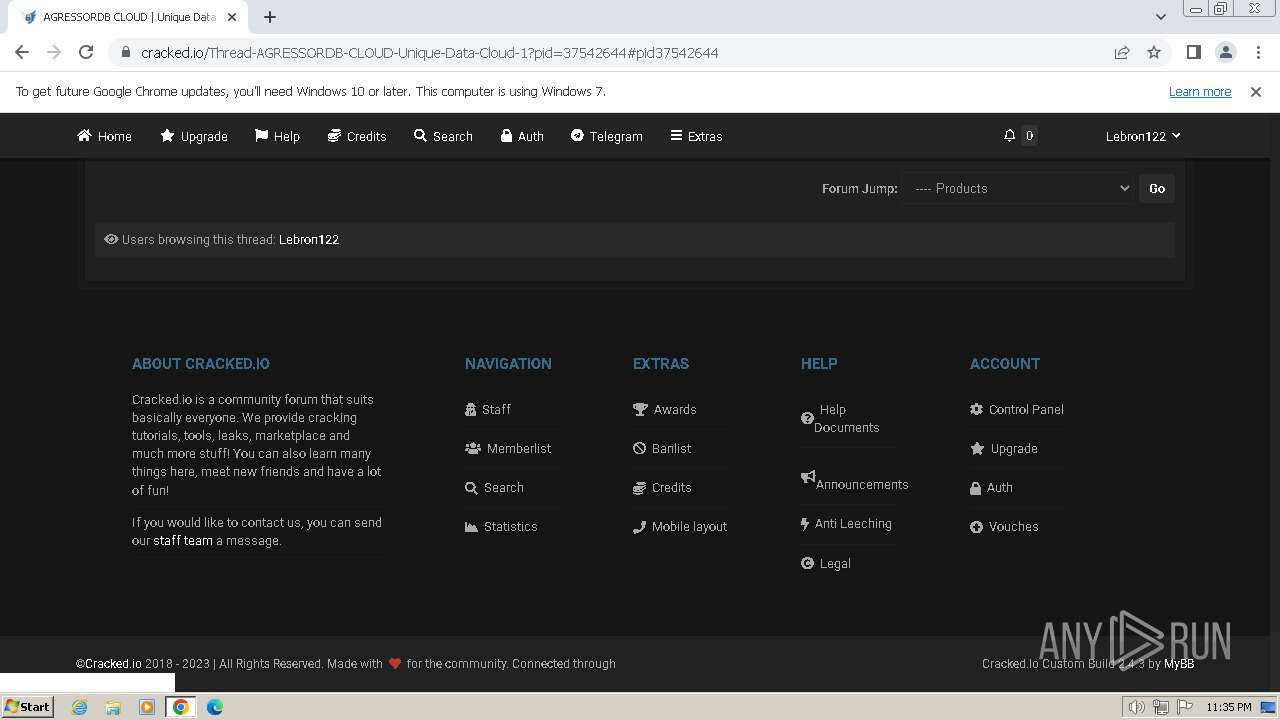Click the taskbar clock 11:35 PM

tap(1228, 707)
